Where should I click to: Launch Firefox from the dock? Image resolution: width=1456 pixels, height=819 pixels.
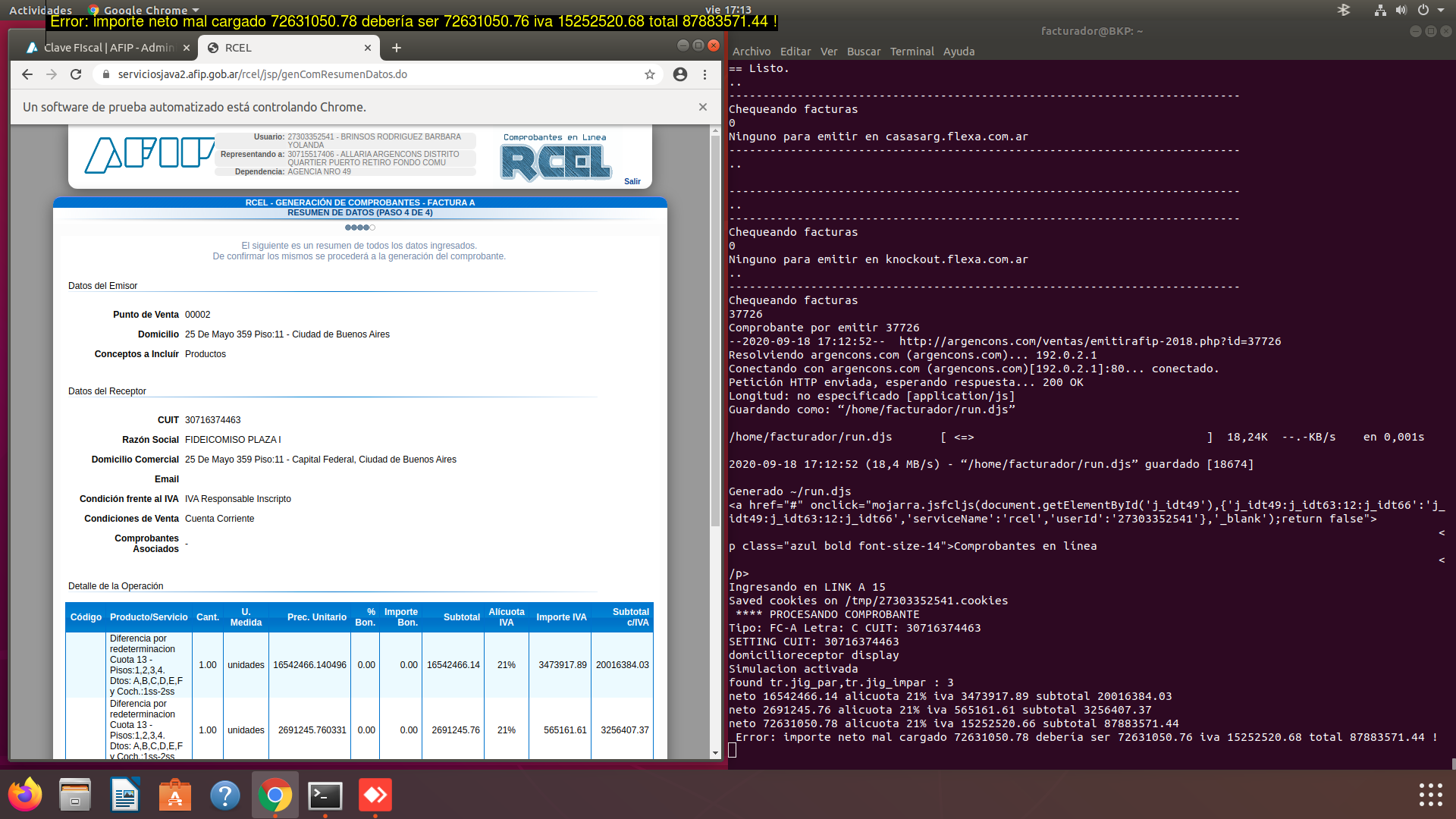pos(25,795)
